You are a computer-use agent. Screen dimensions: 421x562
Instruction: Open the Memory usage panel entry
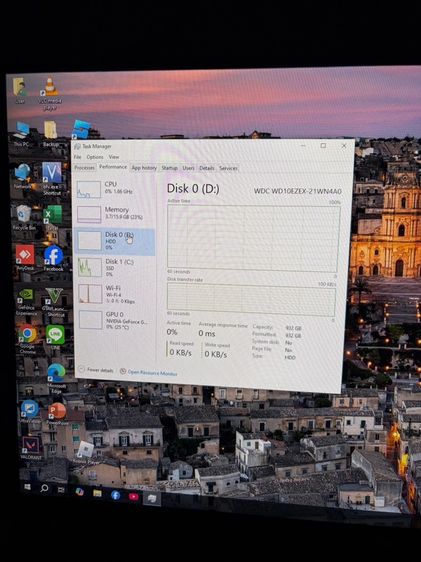tap(115, 214)
